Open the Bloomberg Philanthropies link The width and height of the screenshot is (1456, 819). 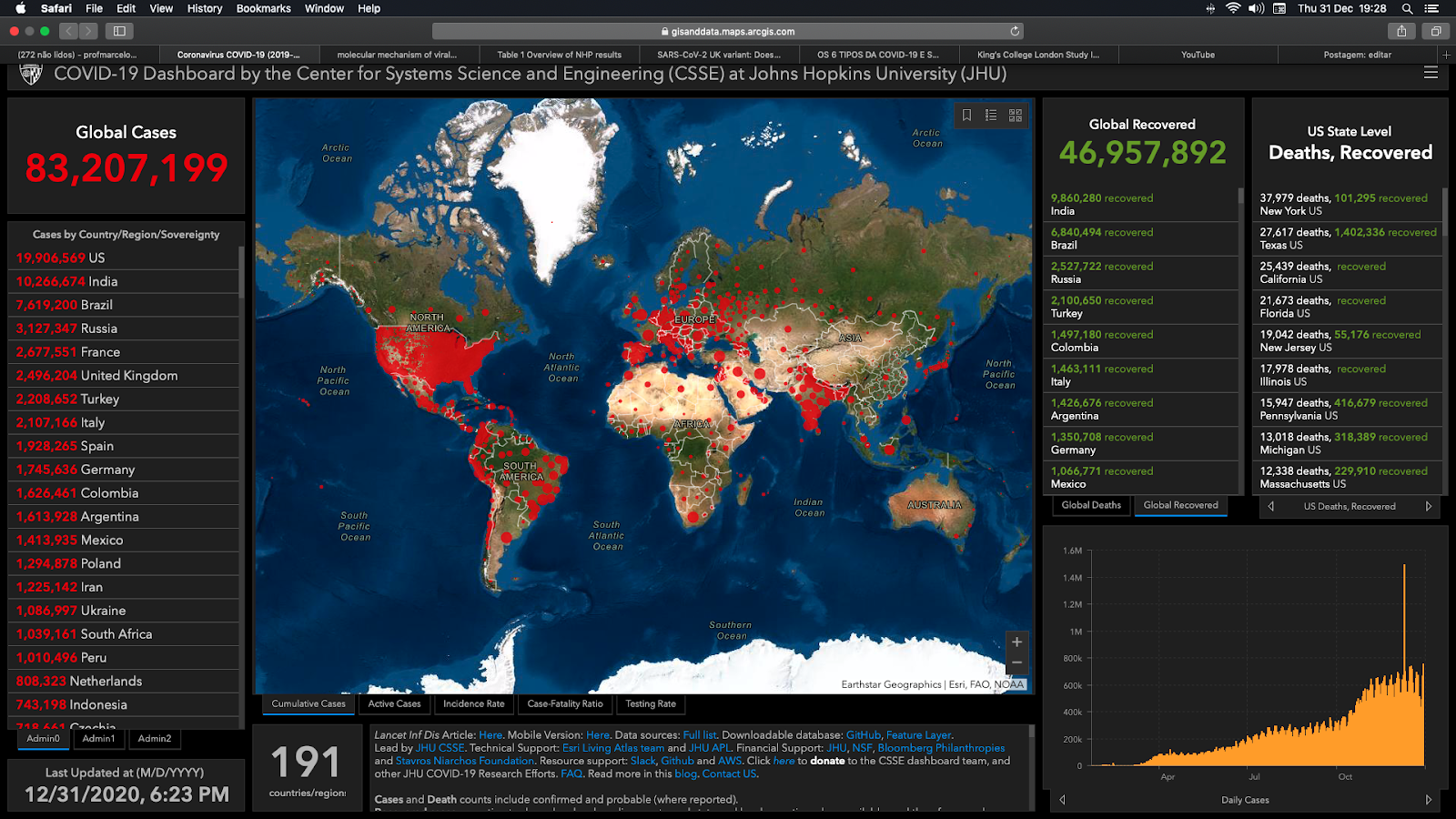click(x=941, y=748)
